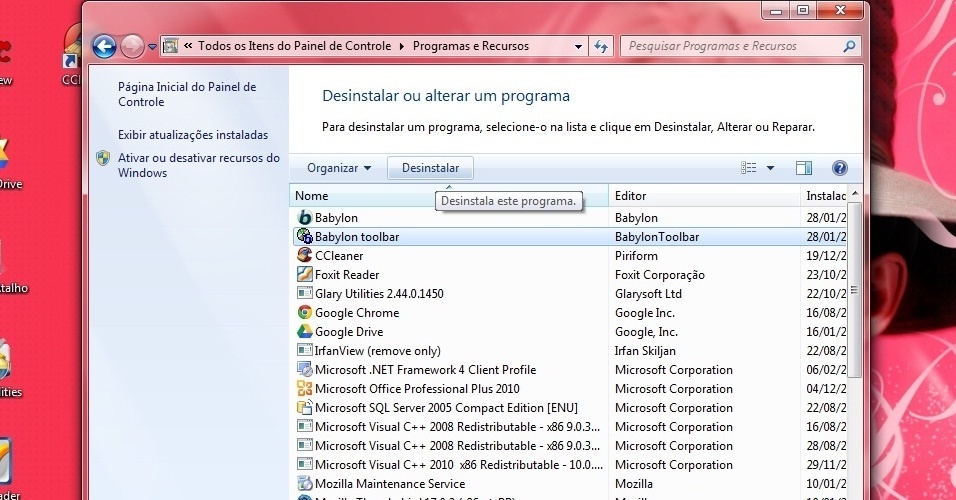Click the Babylon toolbar globe icon
Viewport: 956px width, 500px height.
click(x=304, y=236)
